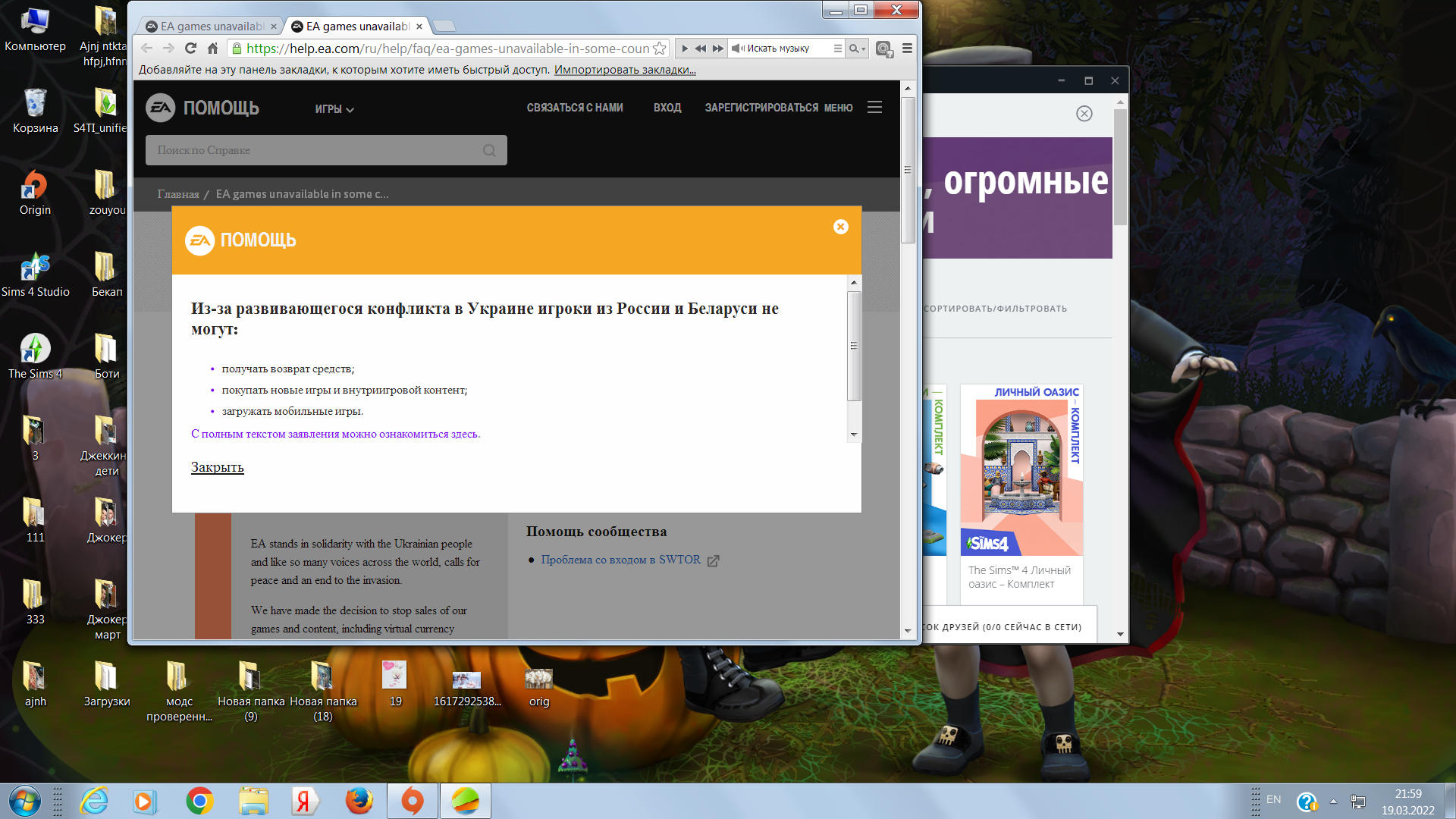The image size is (1456, 819).
Task: Open the Корзина recycle bin
Action: [x=35, y=112]
